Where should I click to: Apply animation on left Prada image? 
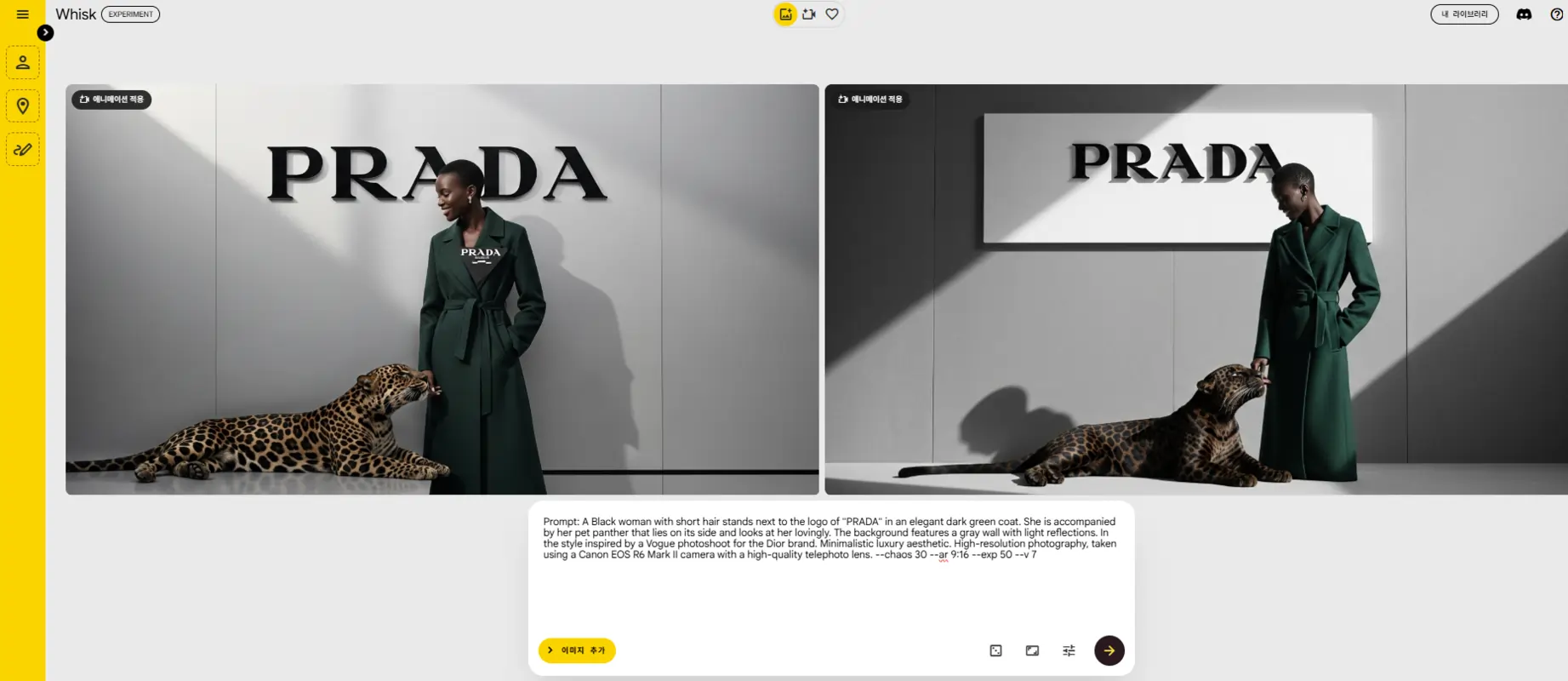pos(111,100)
